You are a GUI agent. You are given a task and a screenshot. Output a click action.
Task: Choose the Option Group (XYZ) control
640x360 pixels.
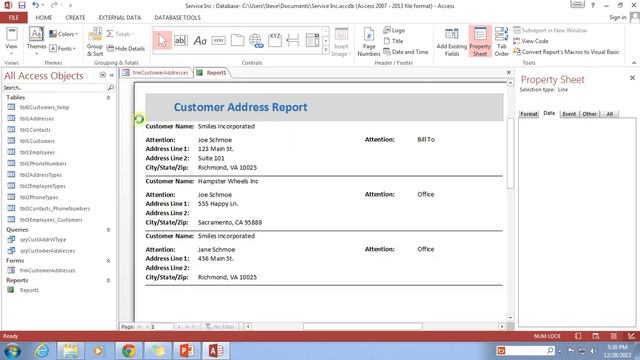point(275,40)
